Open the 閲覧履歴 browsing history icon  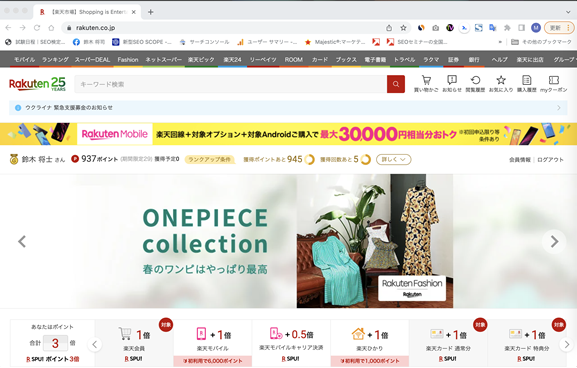(475, 84)
